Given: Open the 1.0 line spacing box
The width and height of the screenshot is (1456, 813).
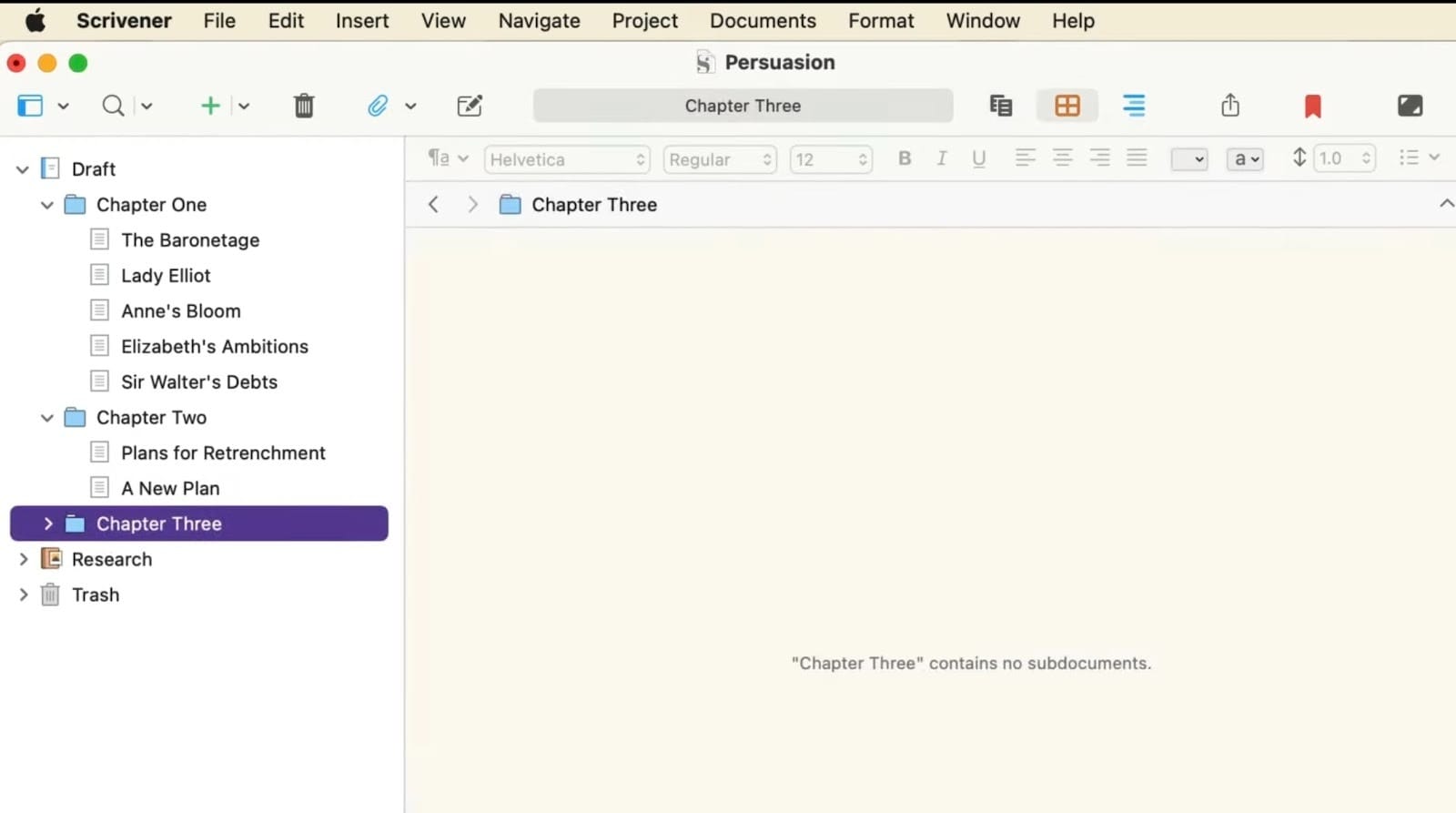Looking at the screenshot, I should click(1345, 158).
